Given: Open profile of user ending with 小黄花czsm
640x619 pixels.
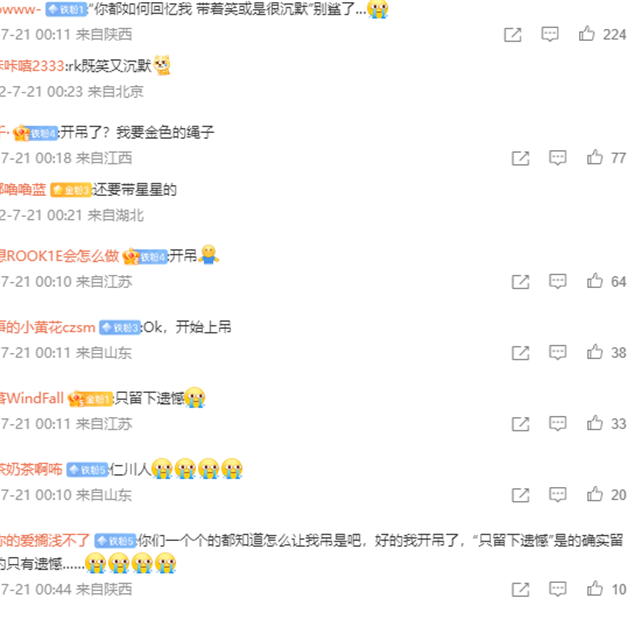Looking at the screenshot, I should [47, 327].
